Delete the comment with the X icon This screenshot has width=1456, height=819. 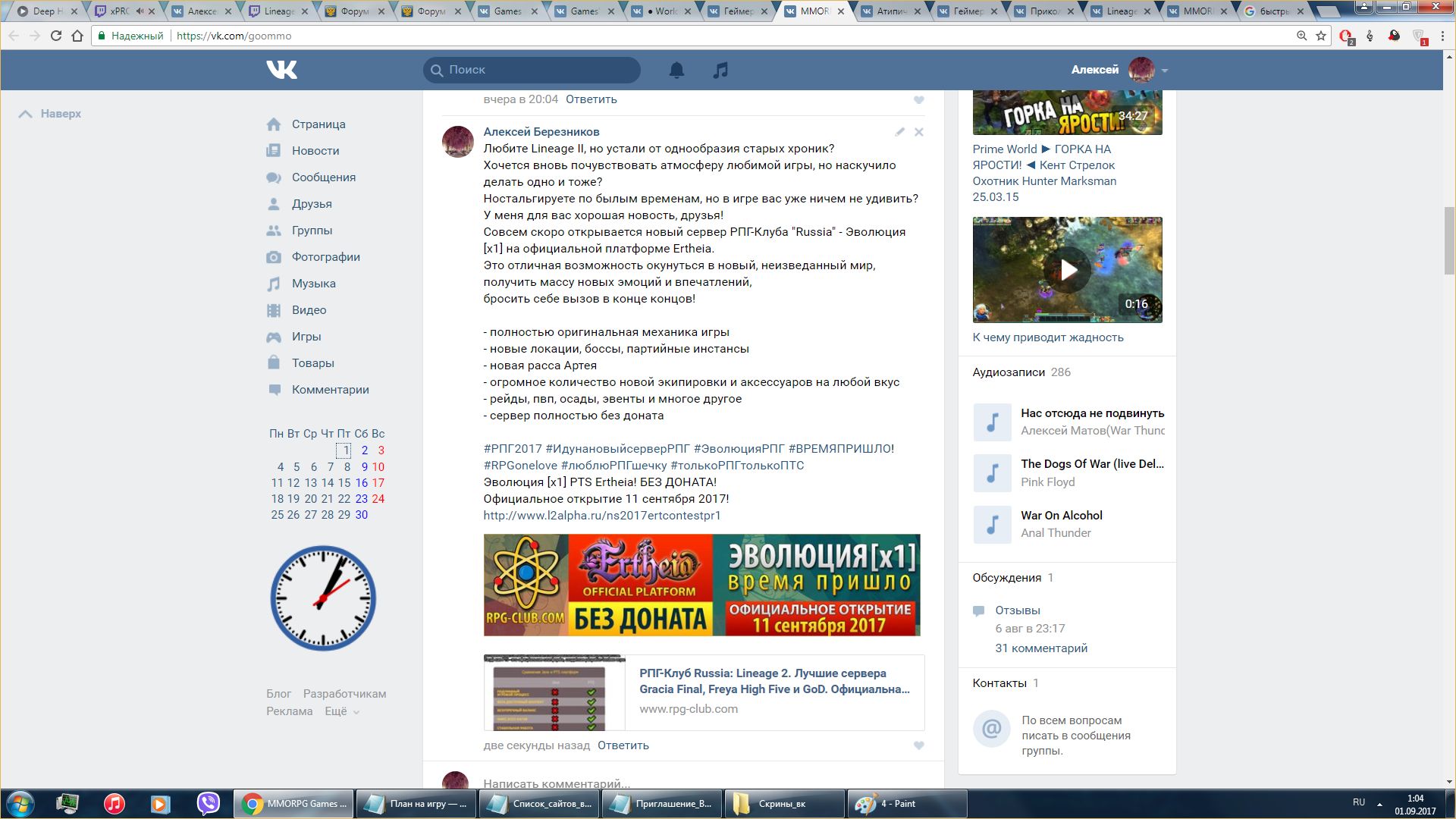coord(918,132)
